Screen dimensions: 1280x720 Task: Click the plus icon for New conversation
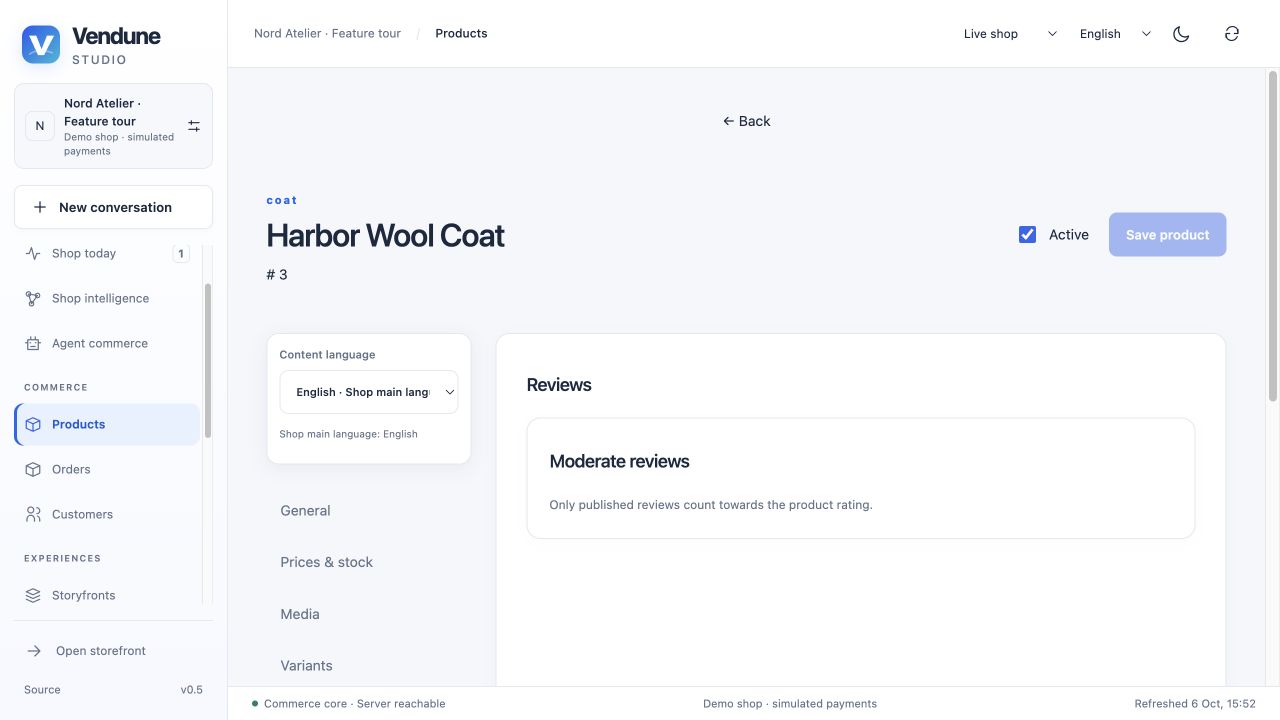coord(40,207)
